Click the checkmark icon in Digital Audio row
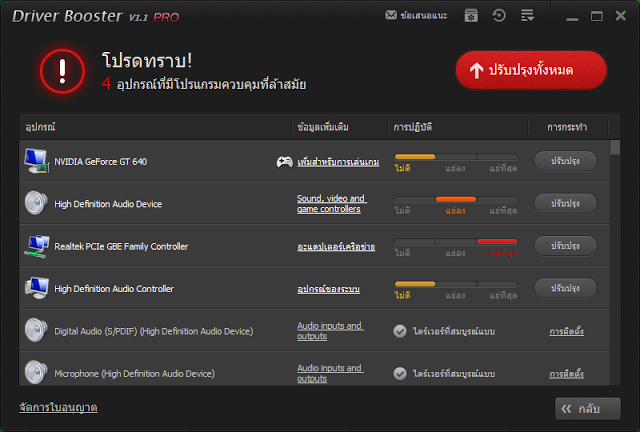Image resolution: width=640 pixels, height=432 pixels. [400, 331]
